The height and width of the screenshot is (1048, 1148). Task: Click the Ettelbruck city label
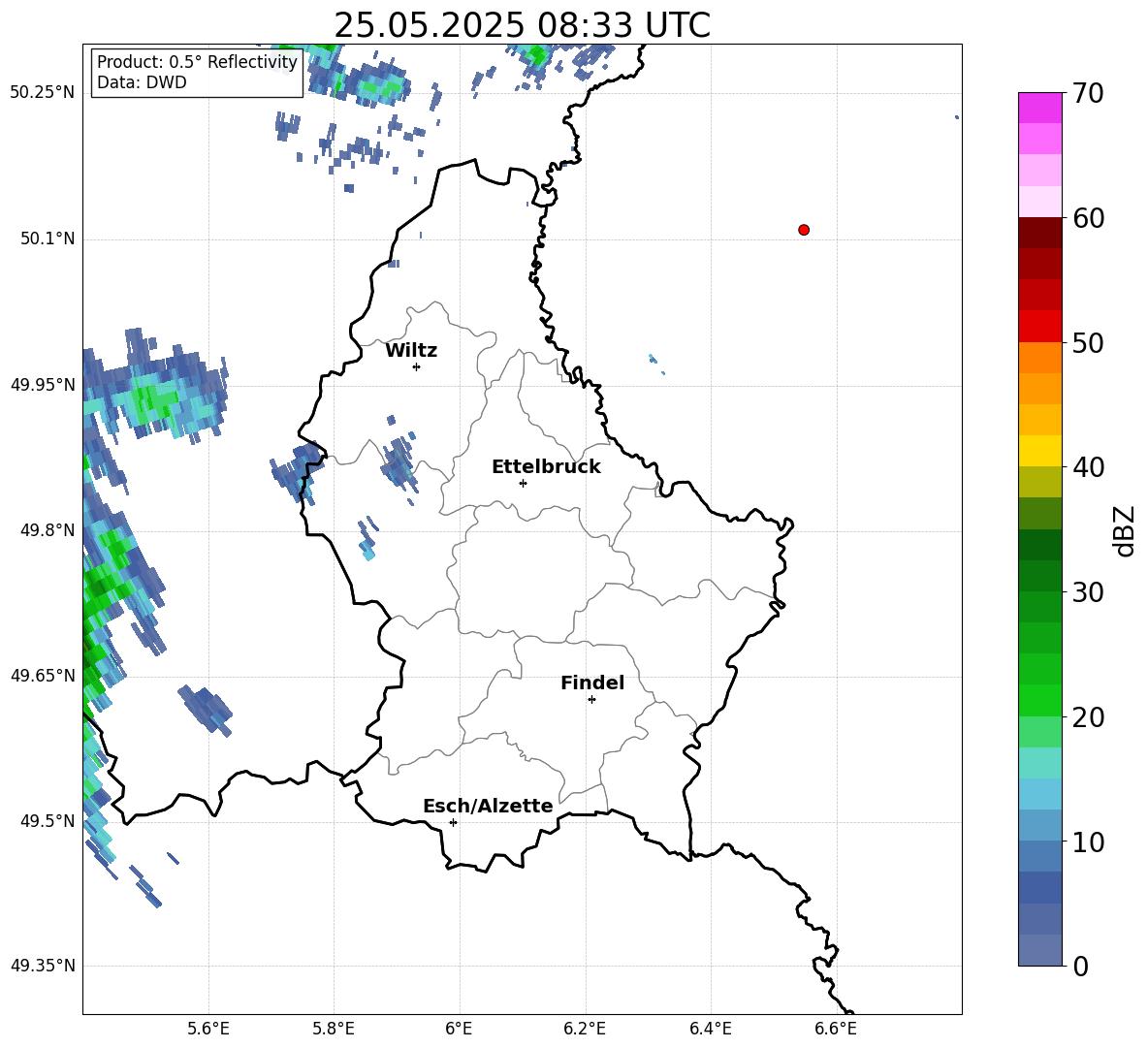click(x=546, y=467)
